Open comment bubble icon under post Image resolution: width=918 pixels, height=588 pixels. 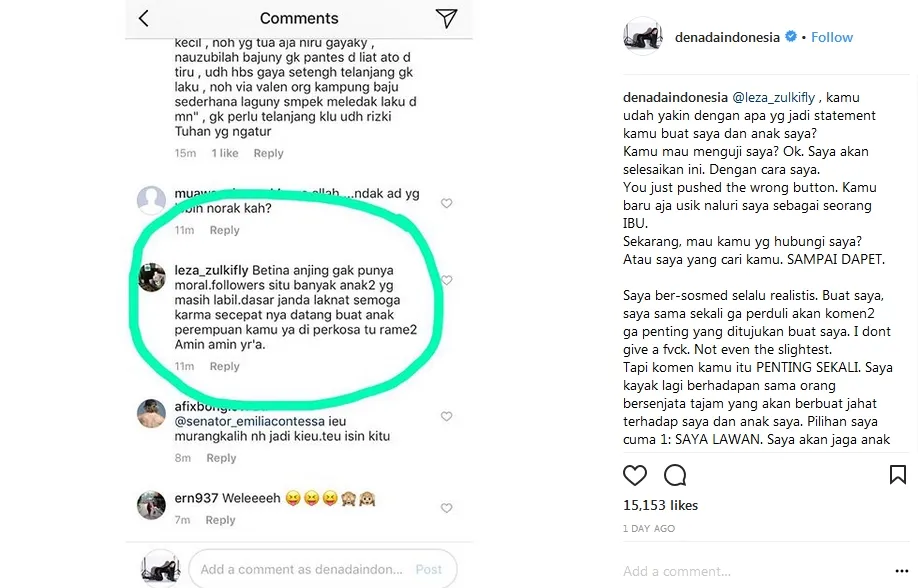(x=675, y=475)
